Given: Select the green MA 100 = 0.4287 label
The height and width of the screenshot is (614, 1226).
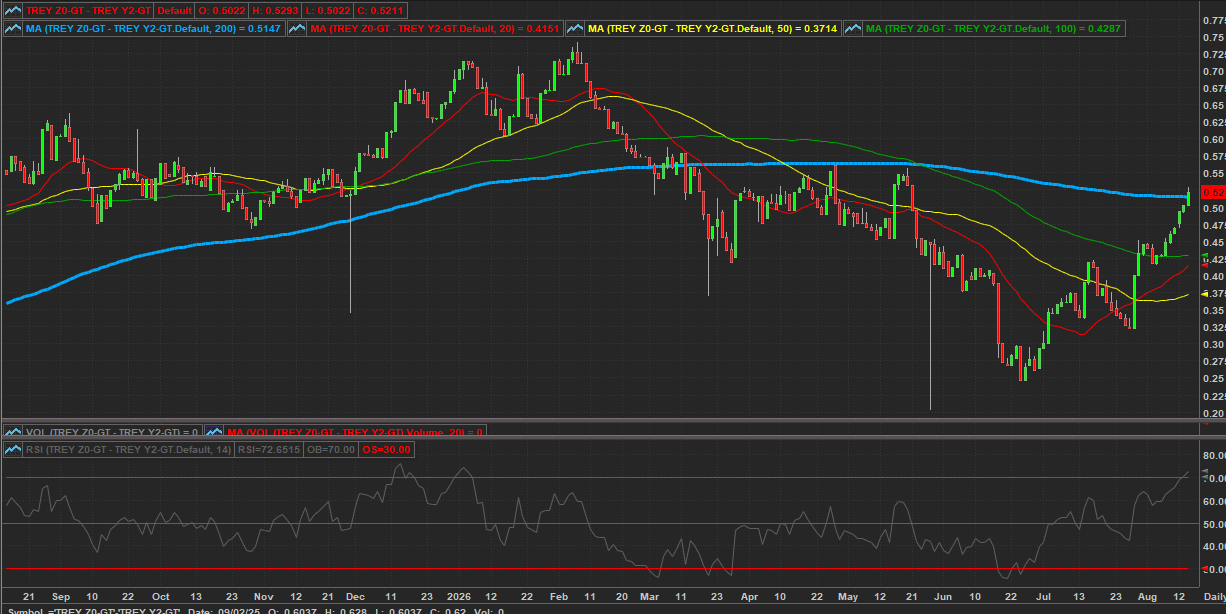Looking at the screenshot, I should tap(995, 29).
